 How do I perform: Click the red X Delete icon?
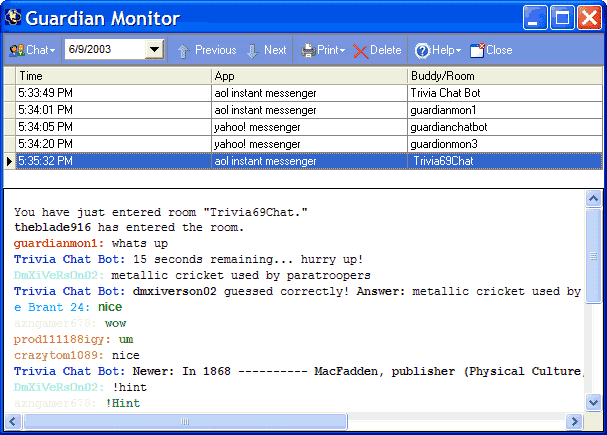pyautogui.click(x=360, y=51)
